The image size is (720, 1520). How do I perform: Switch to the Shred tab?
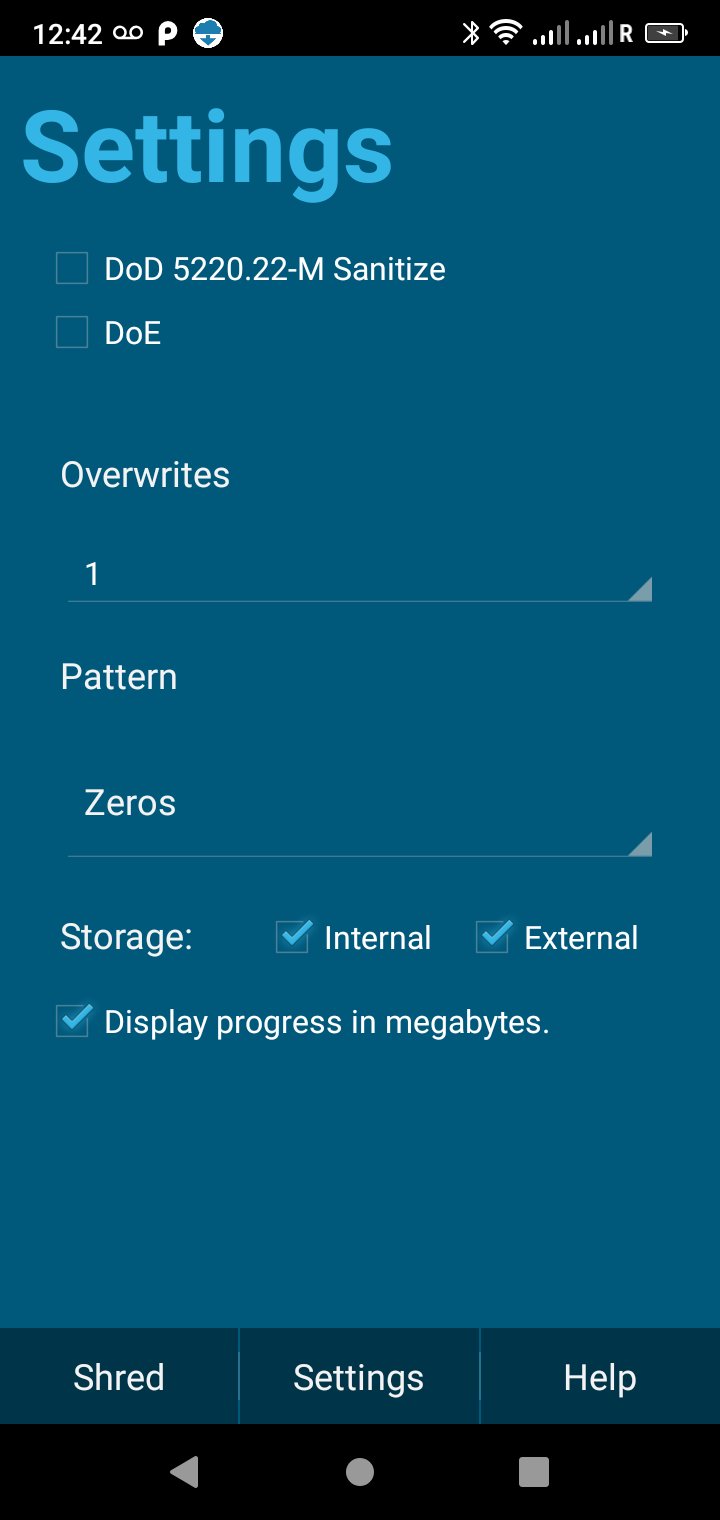(119, 1377)
